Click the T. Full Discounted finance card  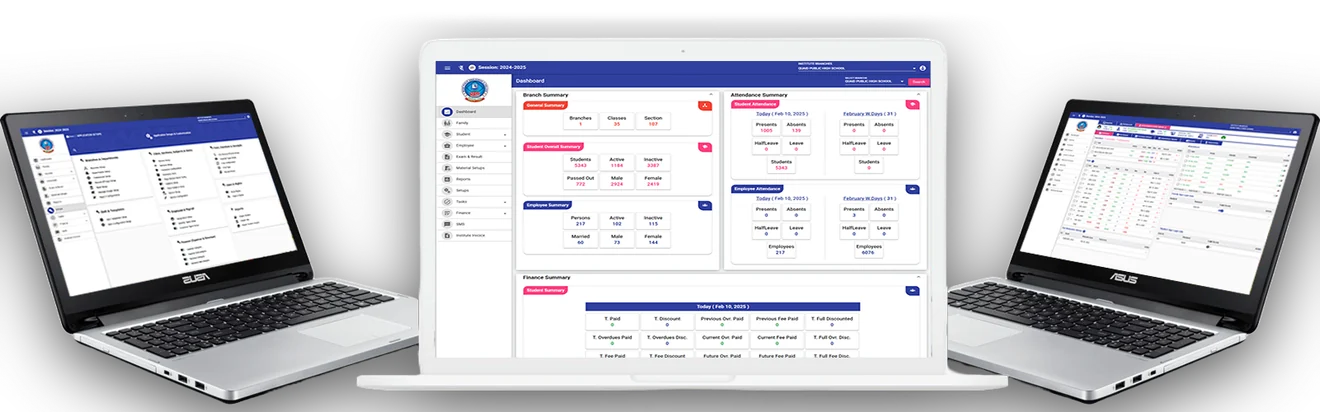point(832,321)
